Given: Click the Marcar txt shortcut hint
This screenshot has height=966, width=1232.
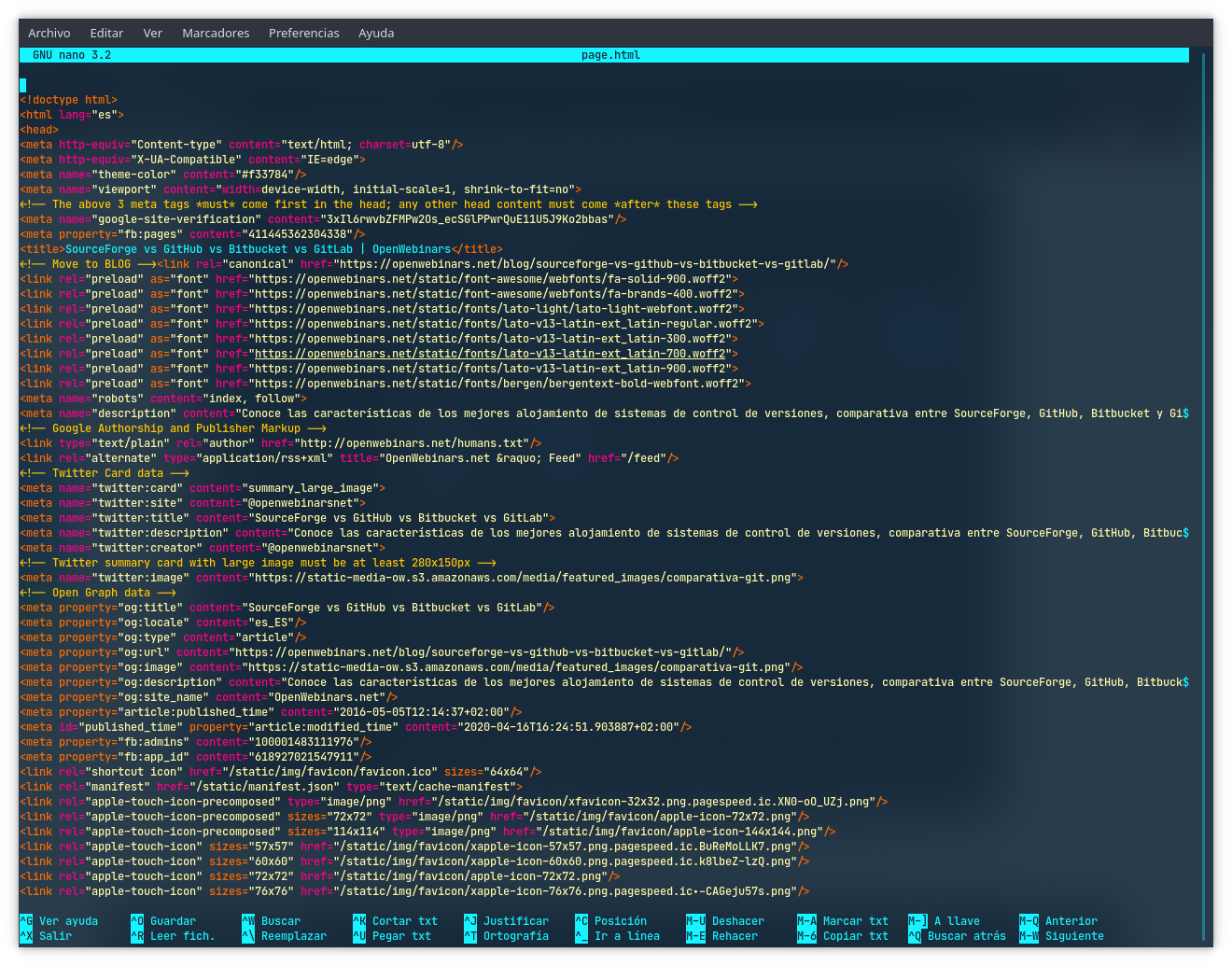Looking at the screenshot, I should (843, 921).
